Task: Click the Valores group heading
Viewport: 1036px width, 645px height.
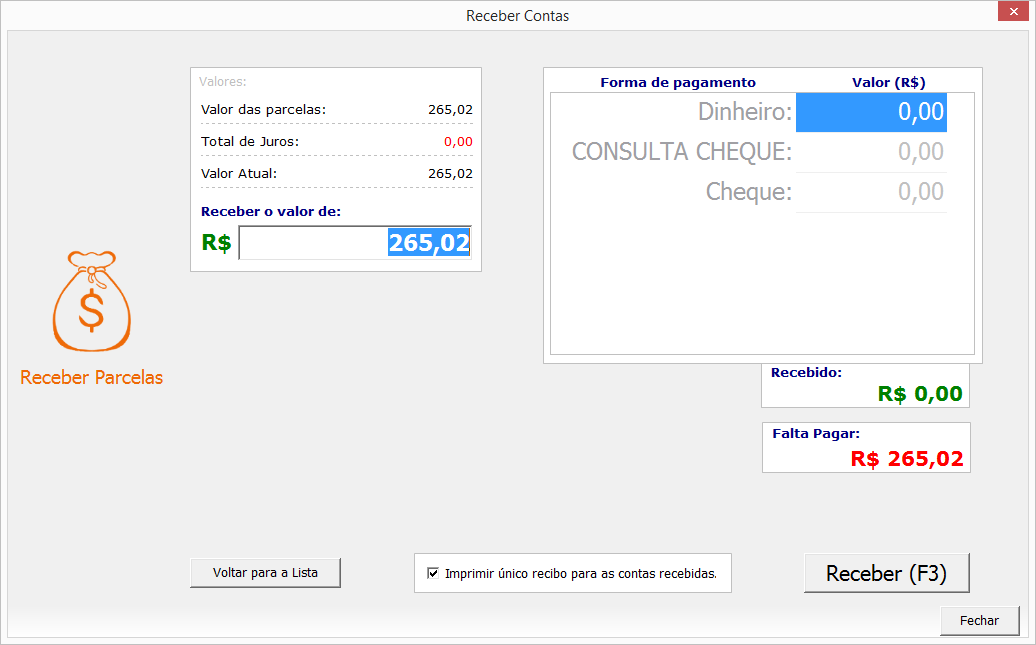Action: (x=223, y=82)
